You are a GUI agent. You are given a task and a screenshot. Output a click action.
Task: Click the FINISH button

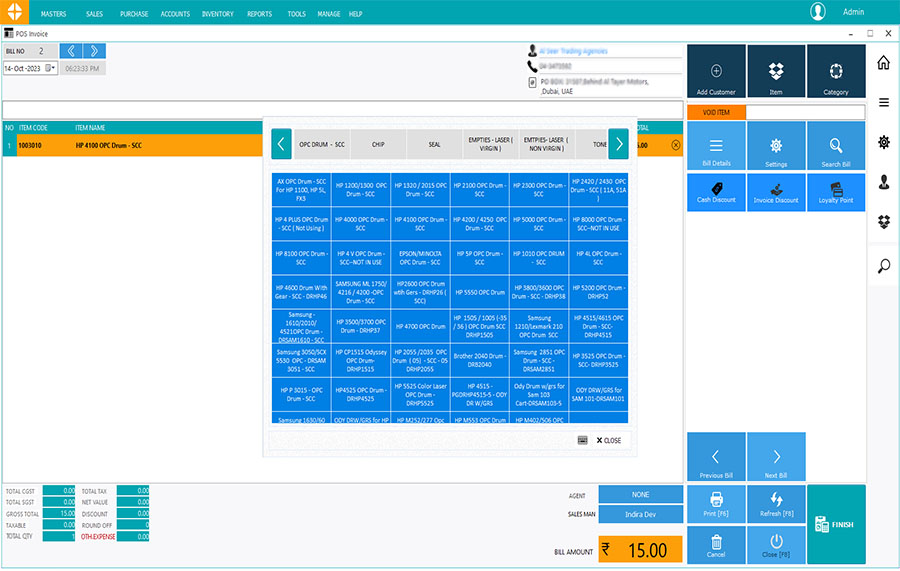coord(836,525)
